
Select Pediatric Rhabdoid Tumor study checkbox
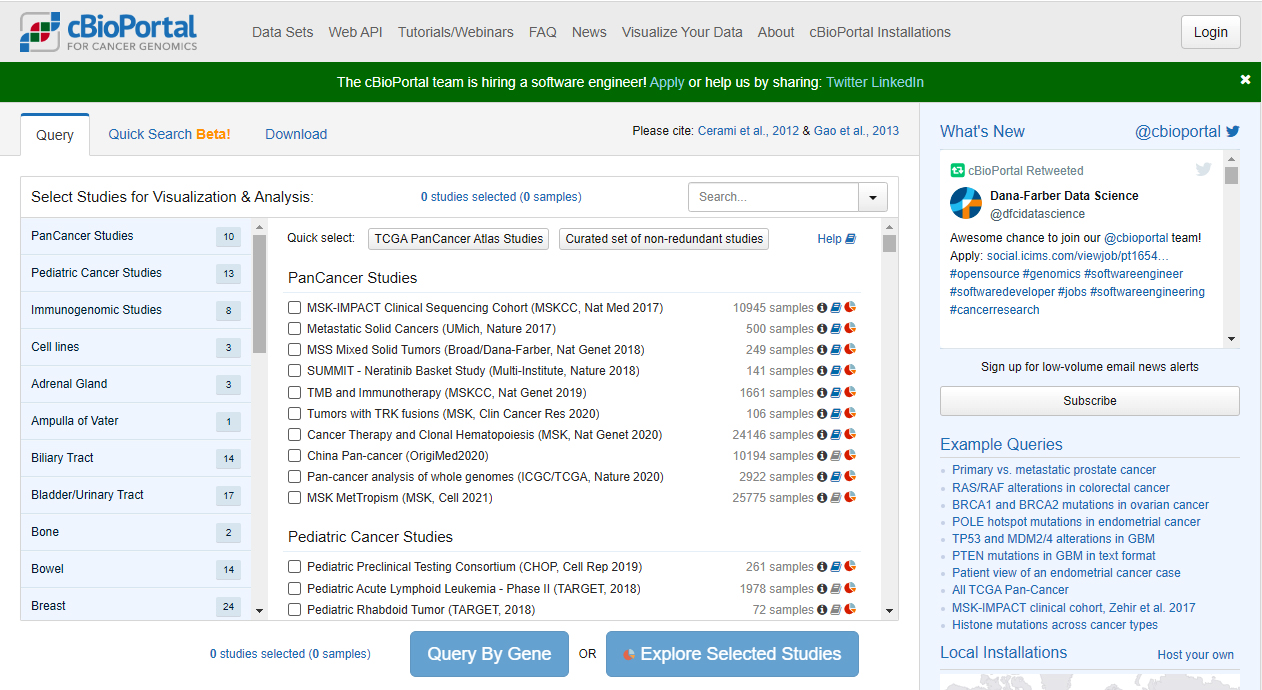click(x=295, y=610)
